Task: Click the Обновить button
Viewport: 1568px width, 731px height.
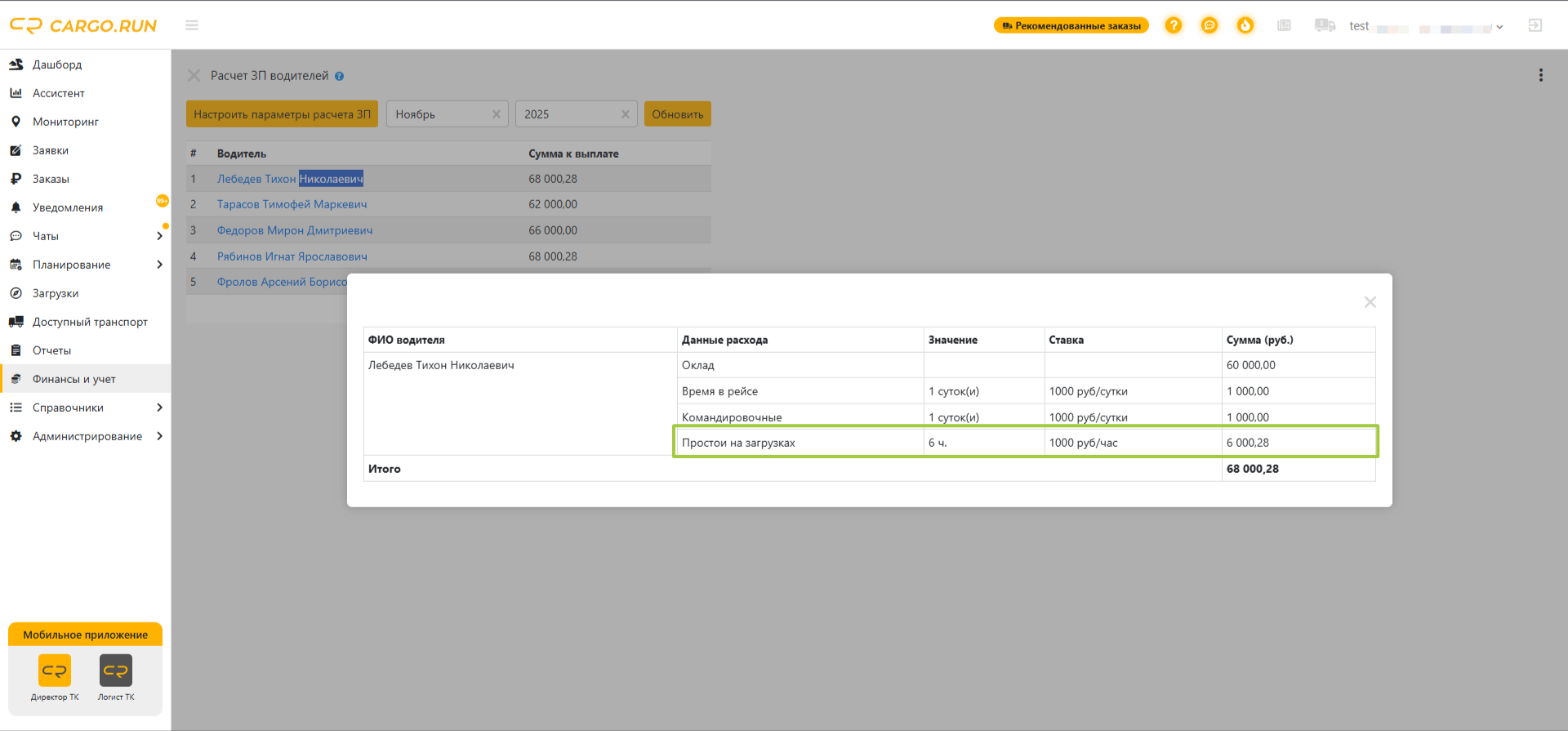Action: pyautogui.click(x=678, y=114)
